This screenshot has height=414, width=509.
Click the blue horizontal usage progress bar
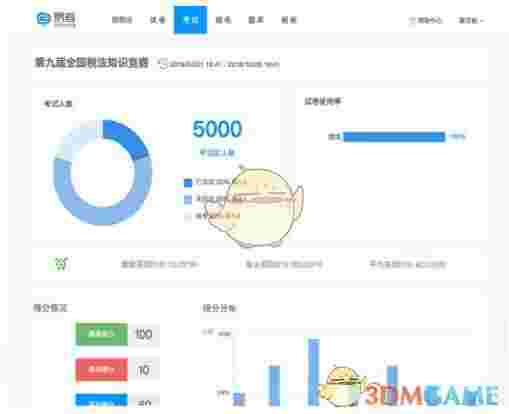394,137
